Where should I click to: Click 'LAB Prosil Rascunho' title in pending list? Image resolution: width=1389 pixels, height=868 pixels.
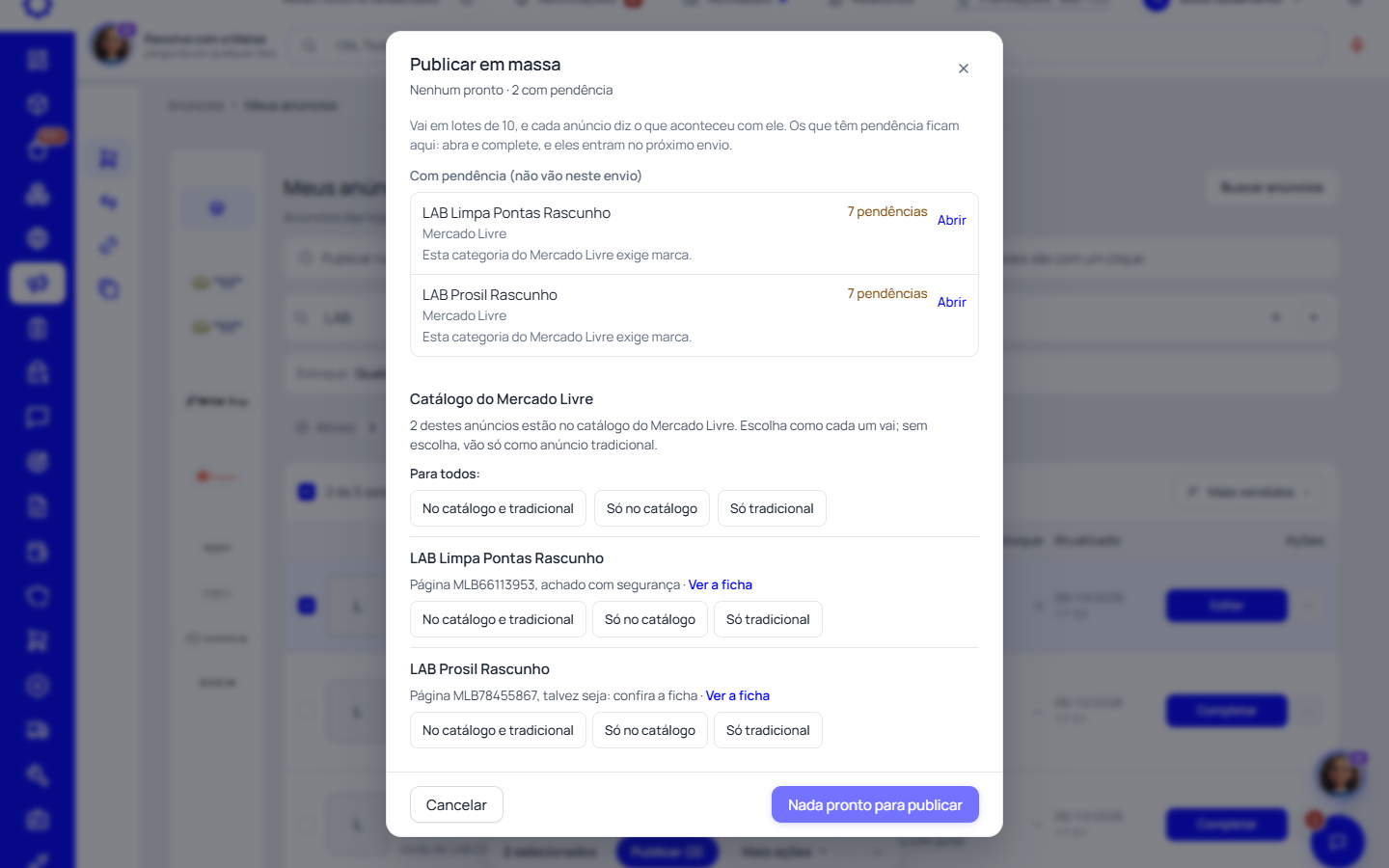(490, 295)
